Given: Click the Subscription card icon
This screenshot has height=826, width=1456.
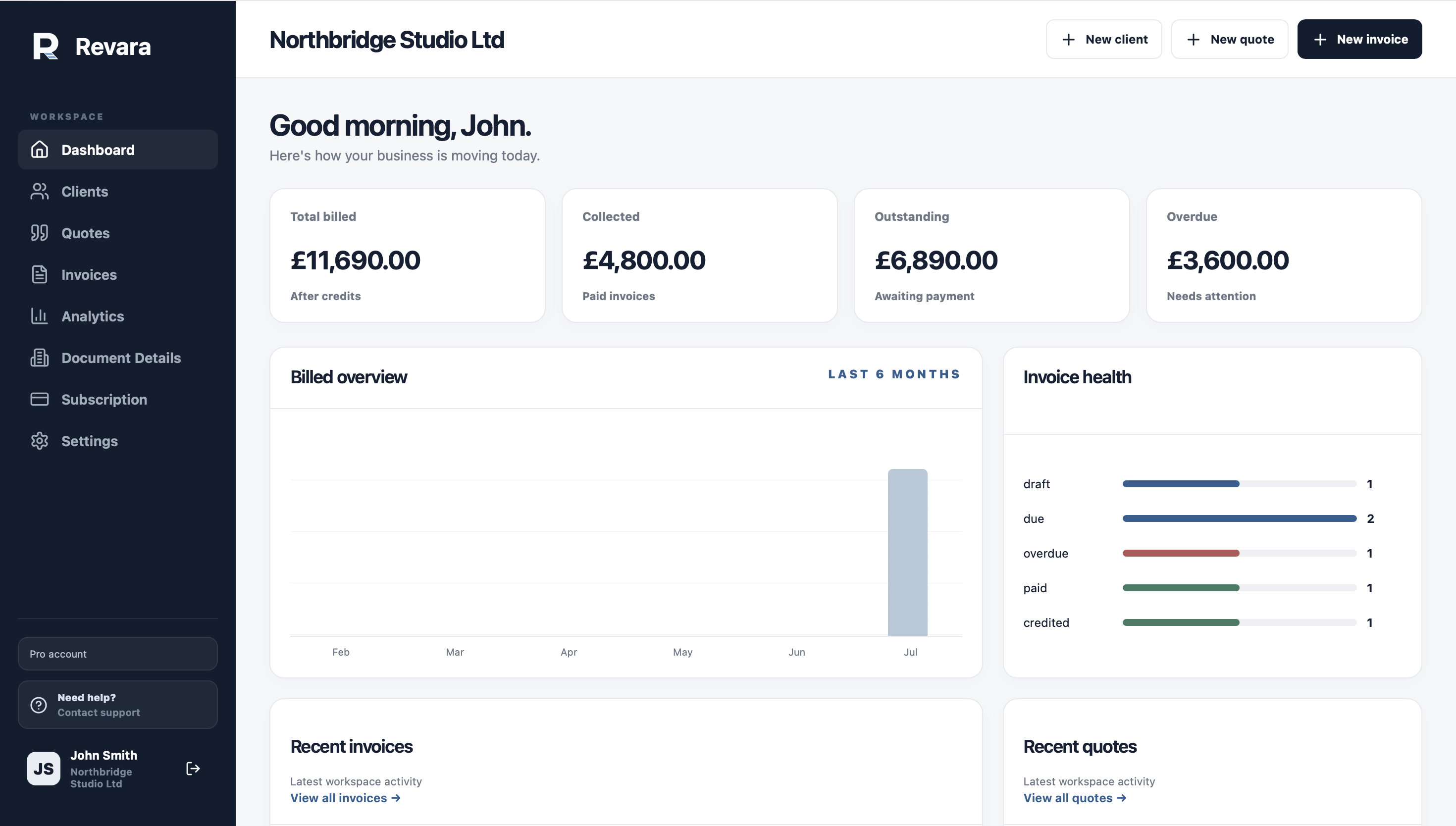Looking at the screenshot, I should pyautogui.click(x=39, y=400).
